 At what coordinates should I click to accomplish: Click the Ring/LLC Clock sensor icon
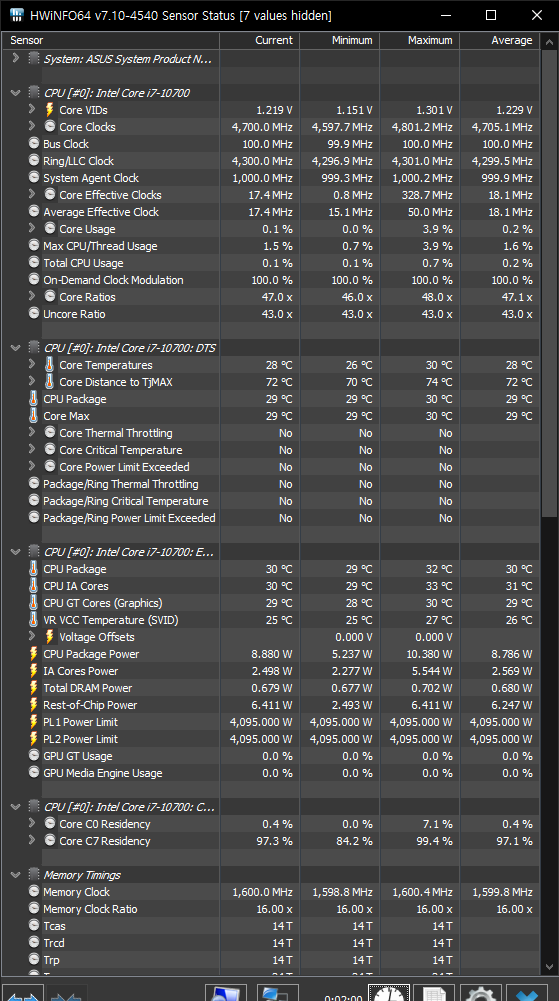tap(34, 160)
